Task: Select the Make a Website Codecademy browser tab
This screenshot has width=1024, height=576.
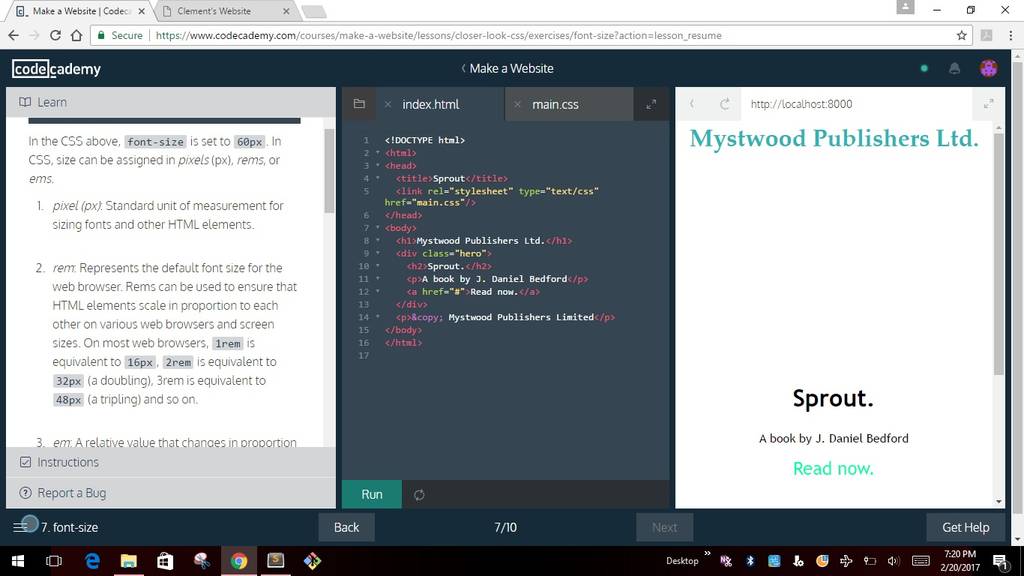Action: point(80,11)
